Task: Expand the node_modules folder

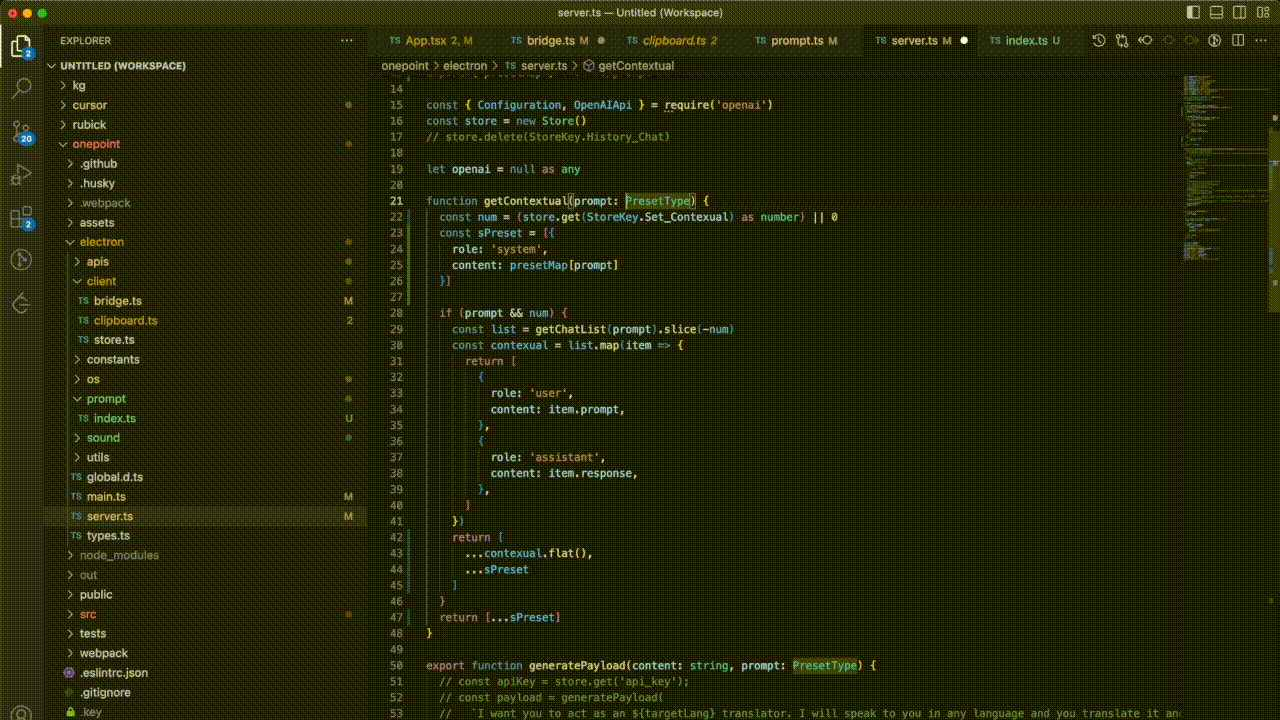Action: click(x=118, y=555)
